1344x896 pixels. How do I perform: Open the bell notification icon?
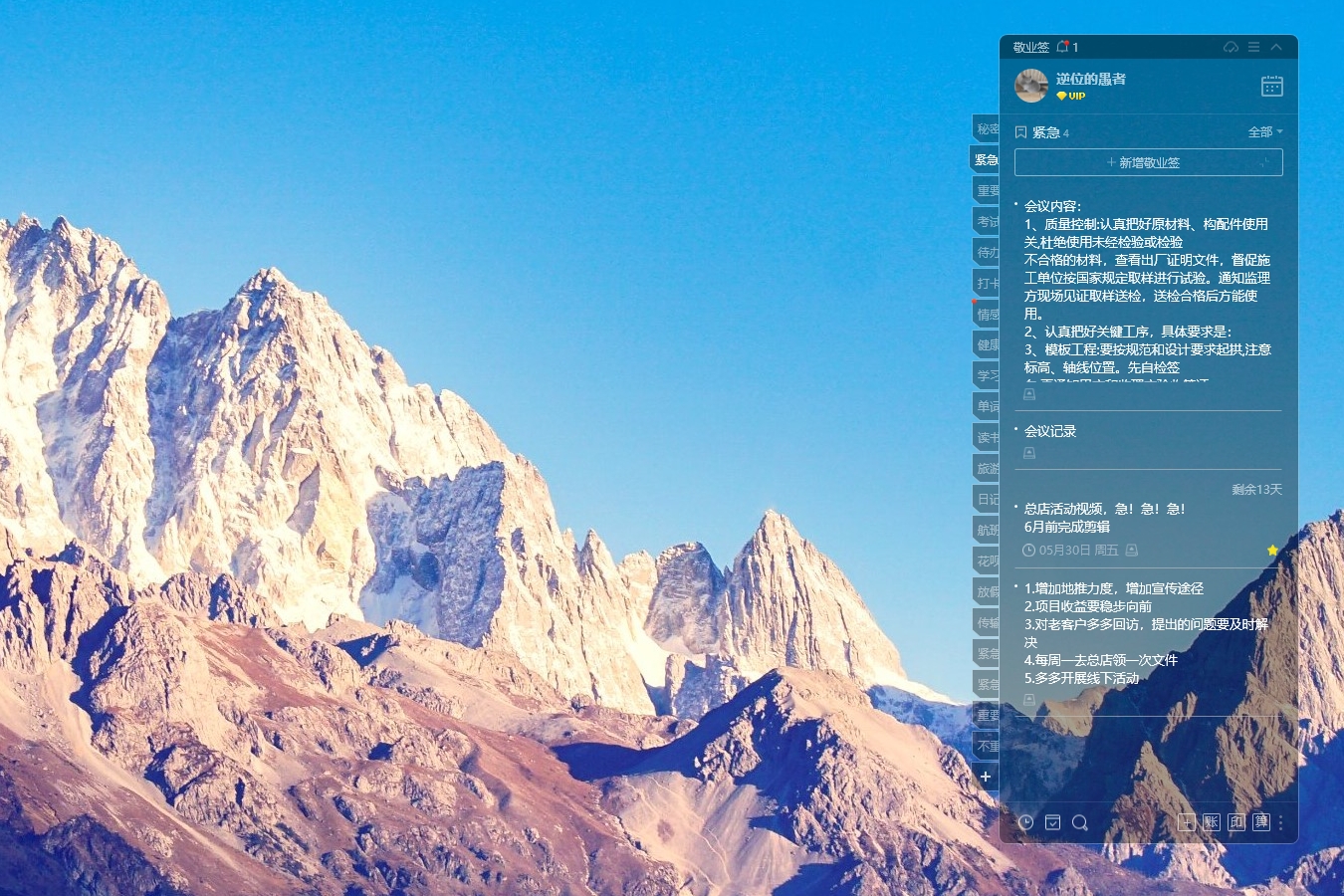coord(1062,47)
